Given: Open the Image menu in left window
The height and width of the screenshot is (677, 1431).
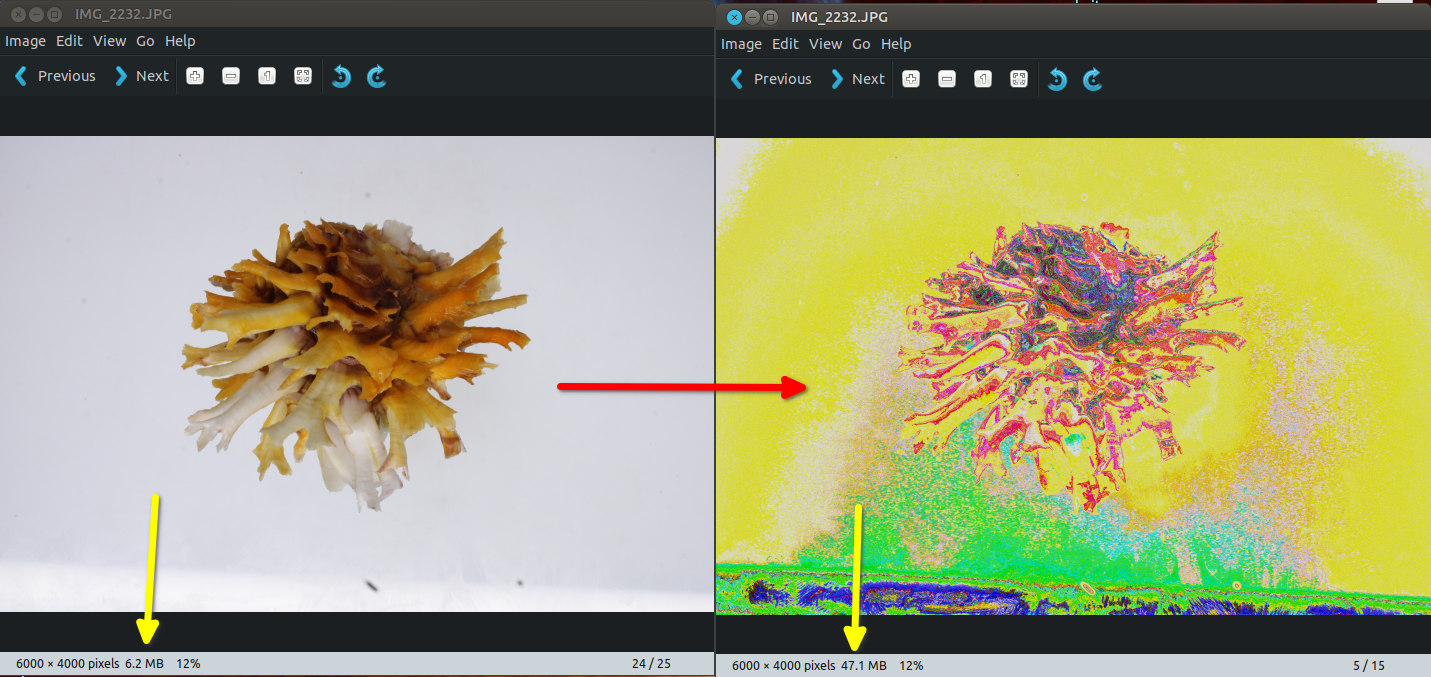Looking at the screenshot, I should pyautogui.click(x=25, y=41).
